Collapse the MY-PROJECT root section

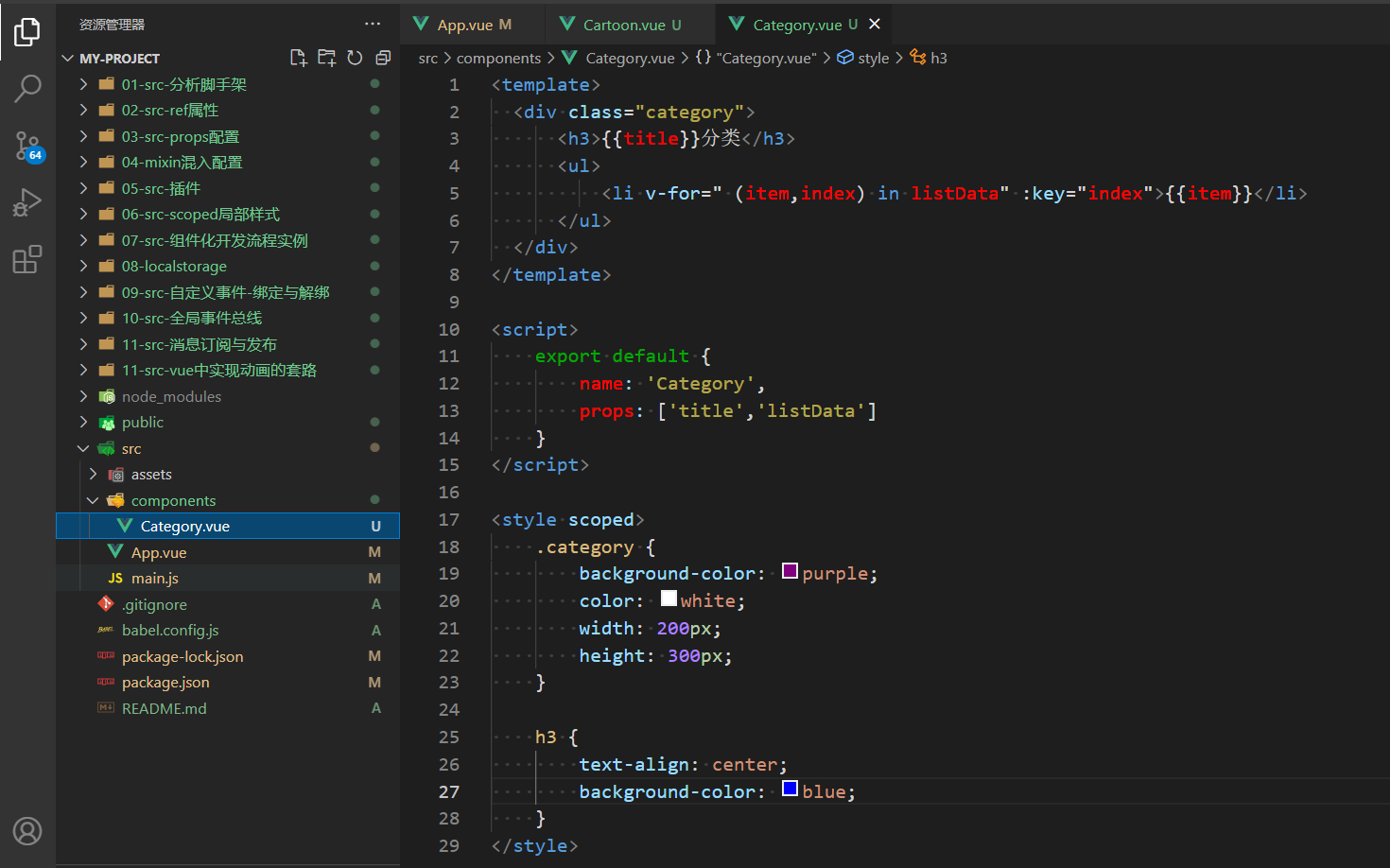point(67,58)
